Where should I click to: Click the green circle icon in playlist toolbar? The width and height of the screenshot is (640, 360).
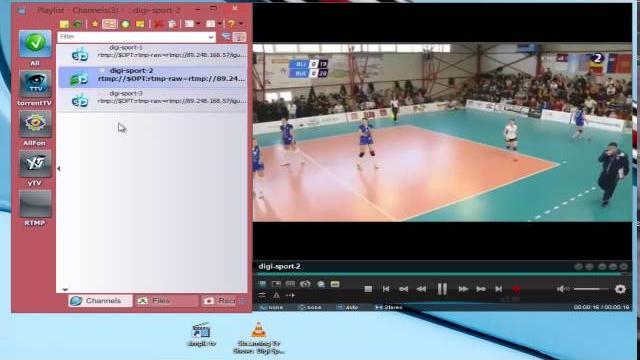point(125,24)
